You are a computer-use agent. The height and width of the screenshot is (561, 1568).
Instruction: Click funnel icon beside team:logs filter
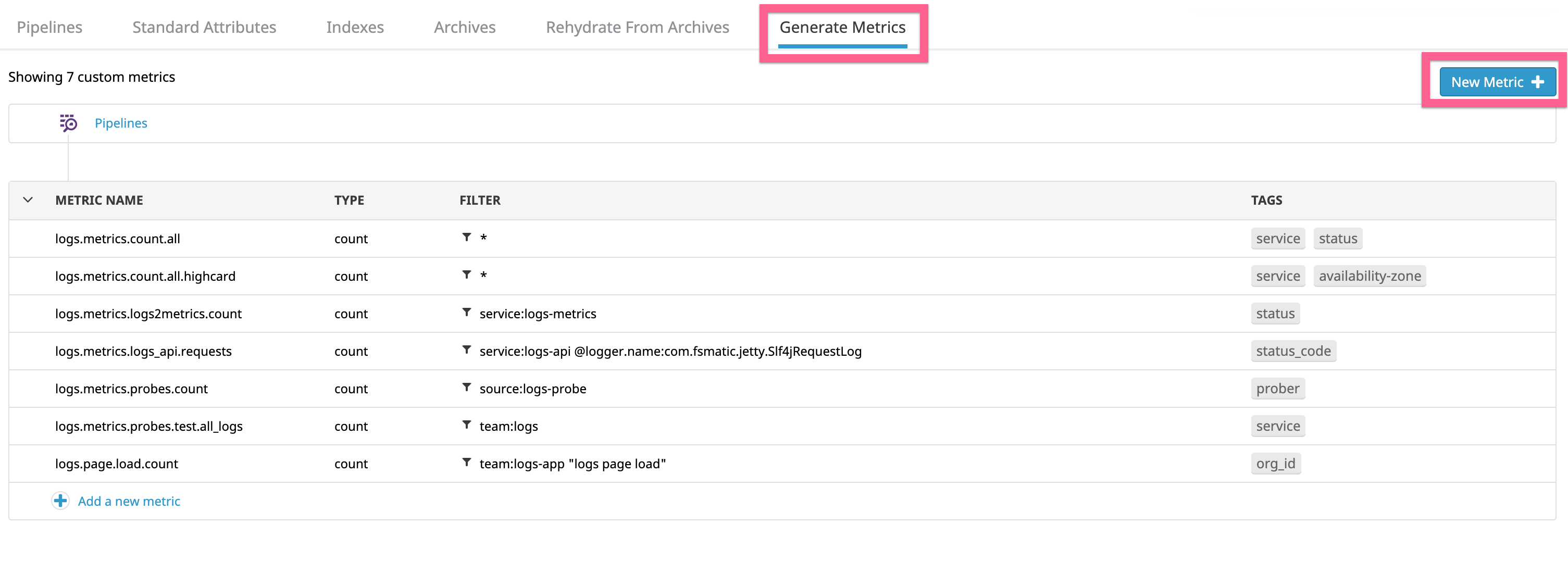tap(466, 425)
